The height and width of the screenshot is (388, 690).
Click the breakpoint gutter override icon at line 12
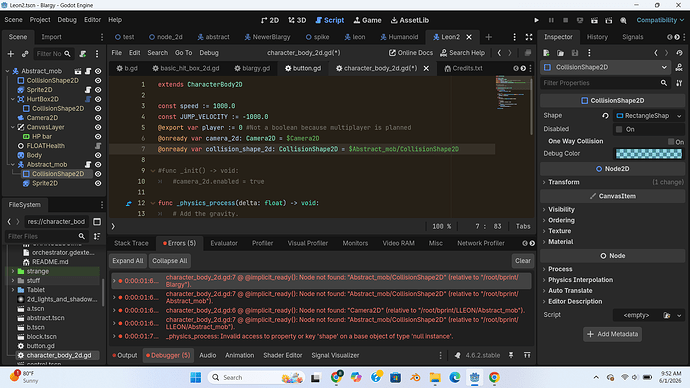click(x=128, y=203)
